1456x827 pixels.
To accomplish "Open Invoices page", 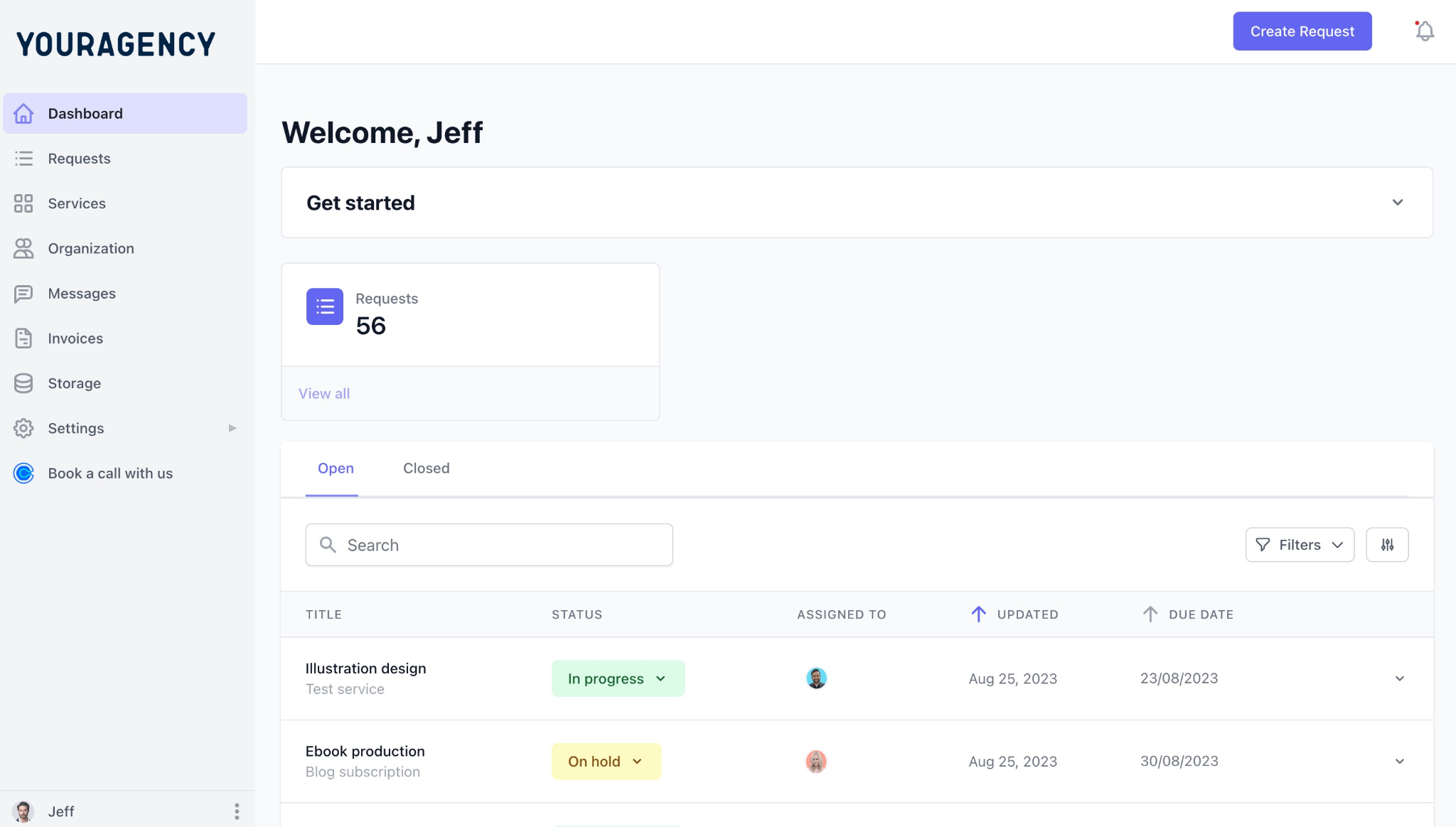I will pyautogui.click(x=75, y=338).
